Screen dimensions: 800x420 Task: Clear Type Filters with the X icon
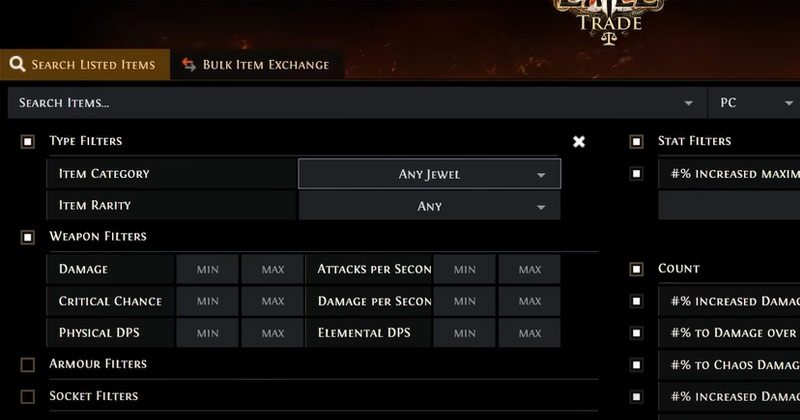[x=579, y=141]
